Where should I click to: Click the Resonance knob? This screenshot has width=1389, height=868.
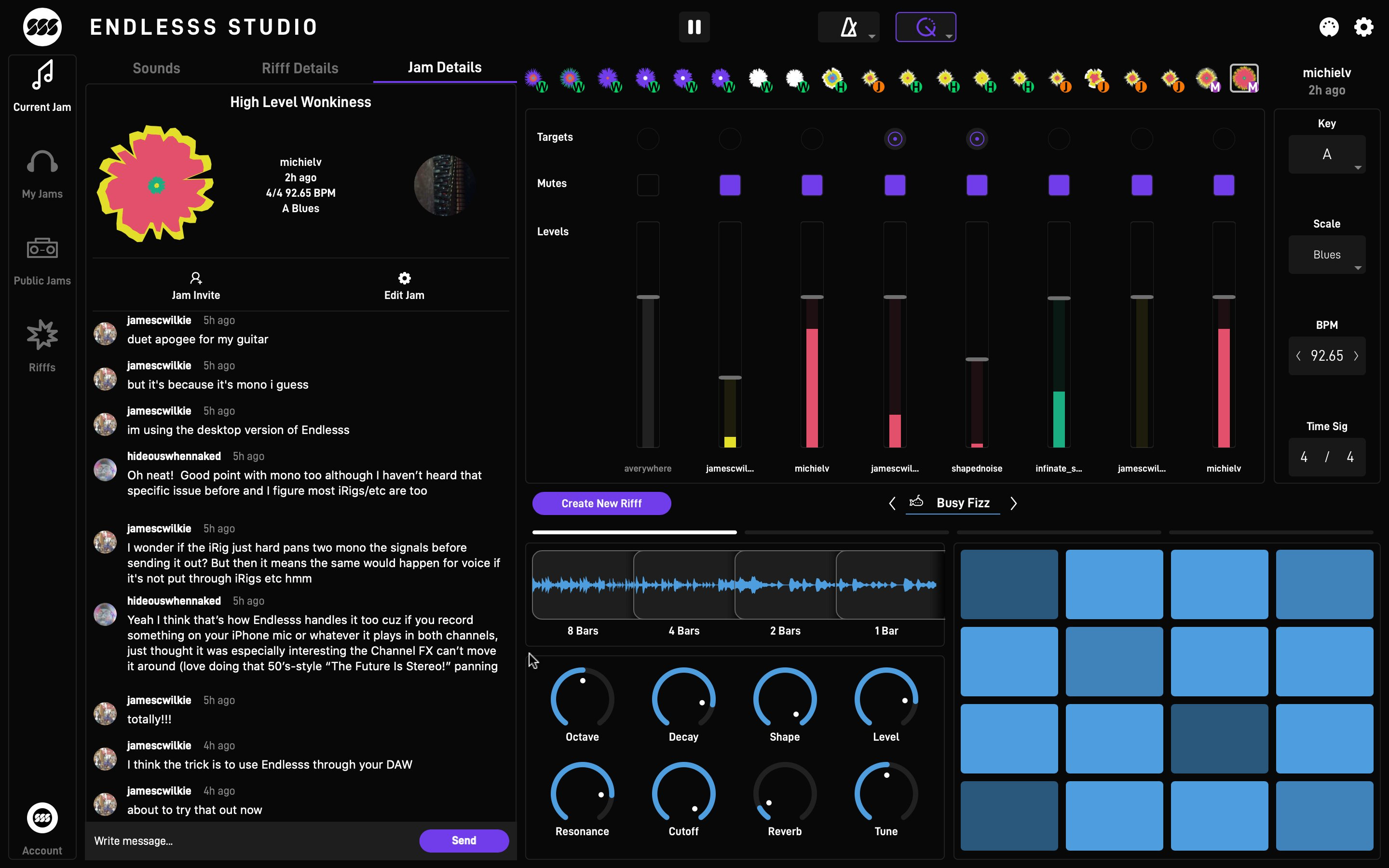click(x=583, y=793)
